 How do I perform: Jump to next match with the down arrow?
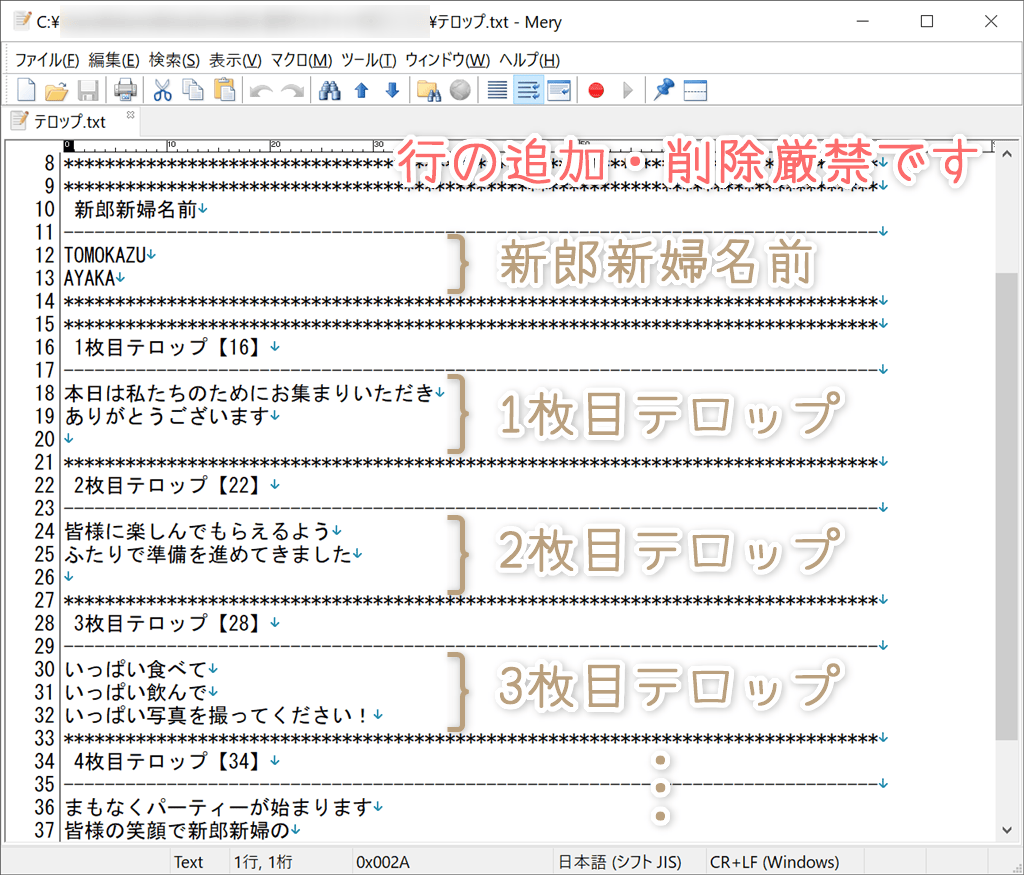tap(390, 89)
